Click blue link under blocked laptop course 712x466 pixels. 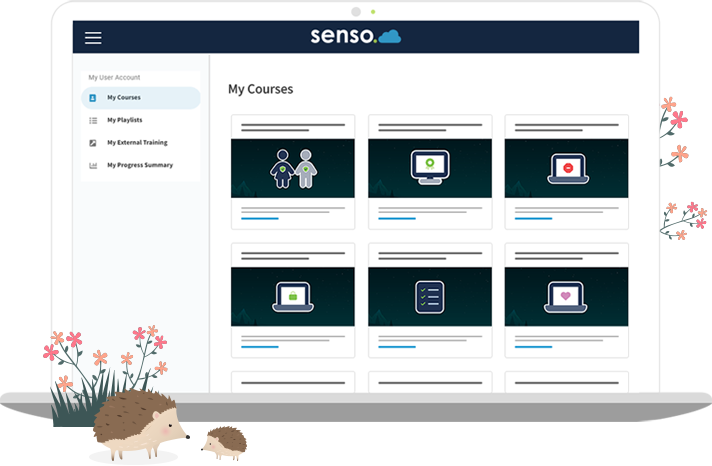(534, 218)
